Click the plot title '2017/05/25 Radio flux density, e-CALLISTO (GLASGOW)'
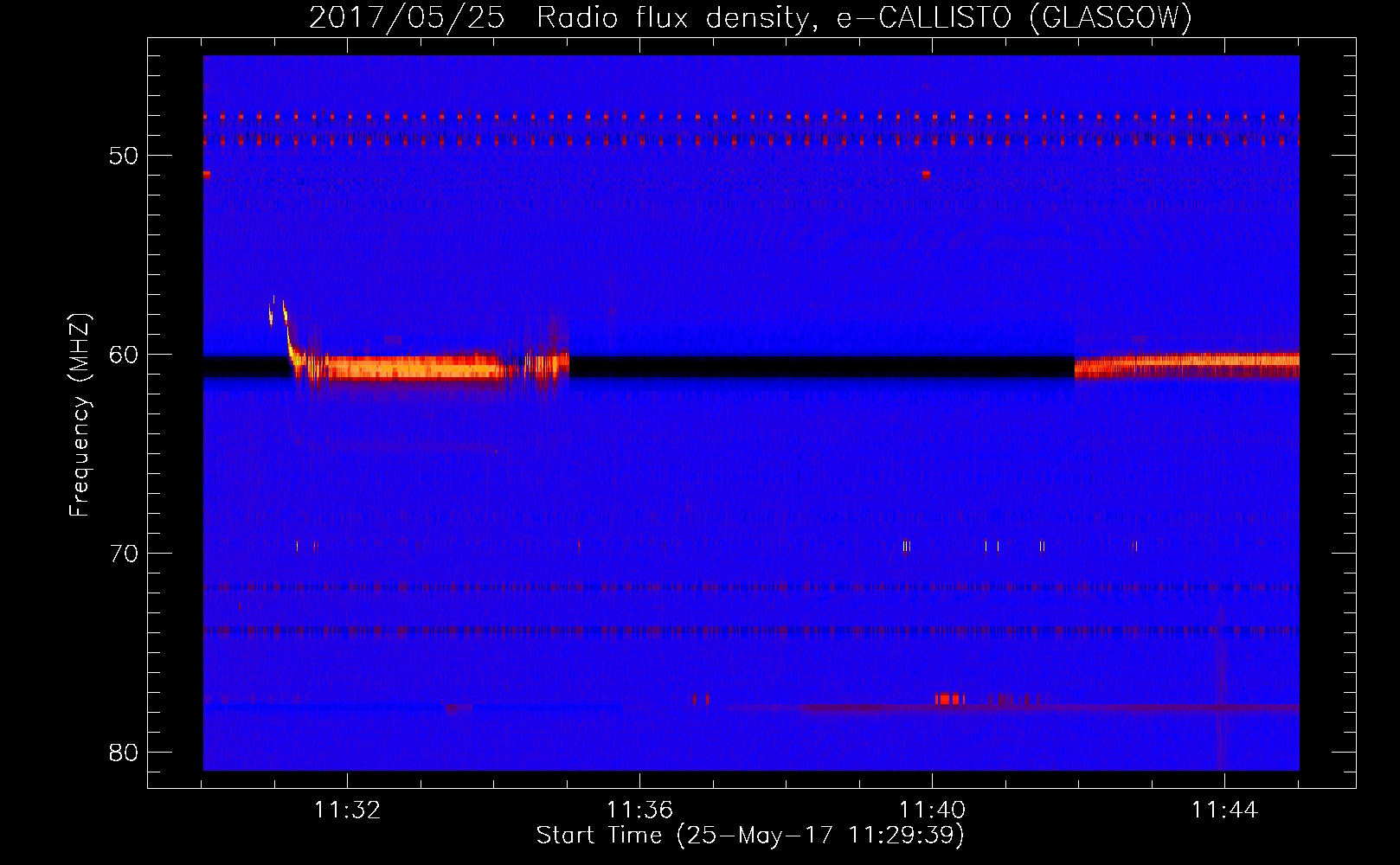1400x865 pixels. (x=750, y=17)
